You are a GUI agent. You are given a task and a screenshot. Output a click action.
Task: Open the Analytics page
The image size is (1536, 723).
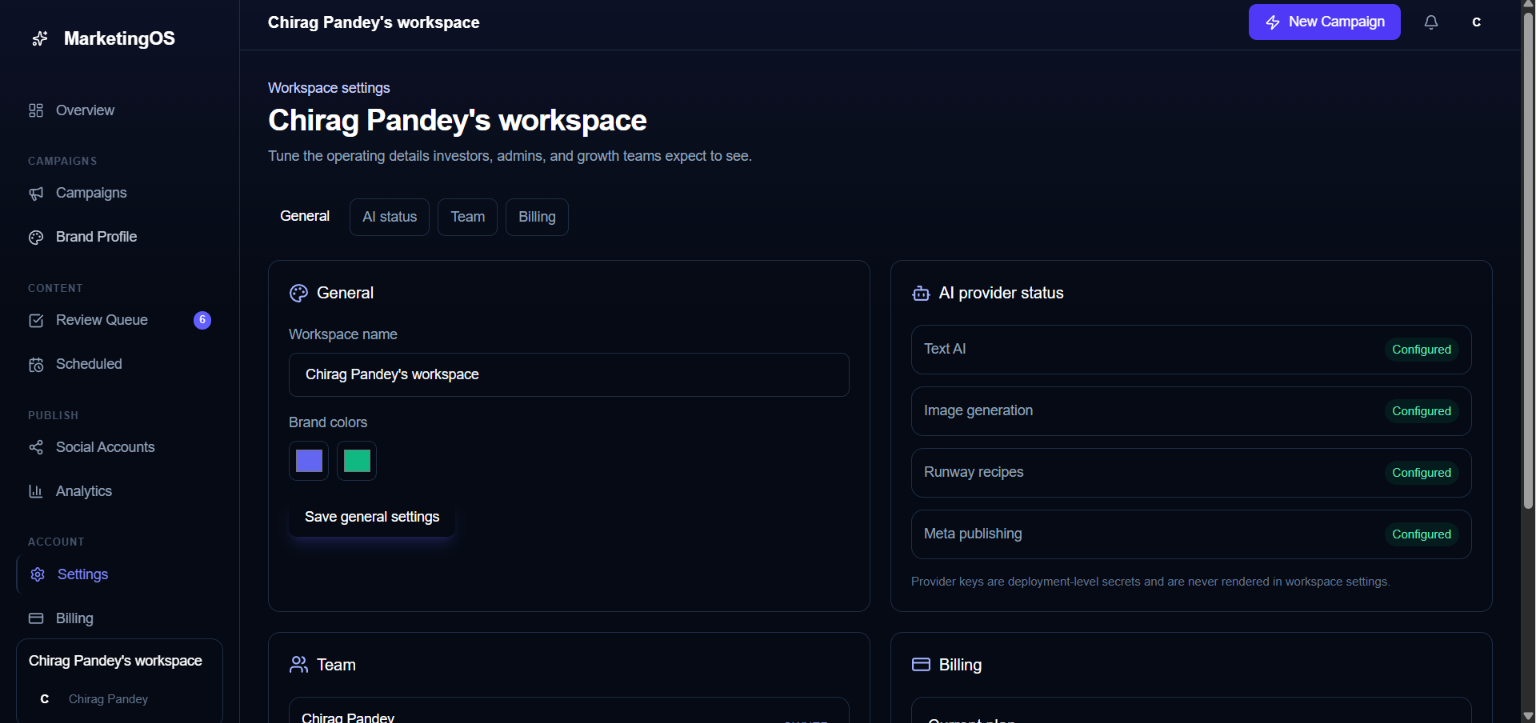point(119,491)
